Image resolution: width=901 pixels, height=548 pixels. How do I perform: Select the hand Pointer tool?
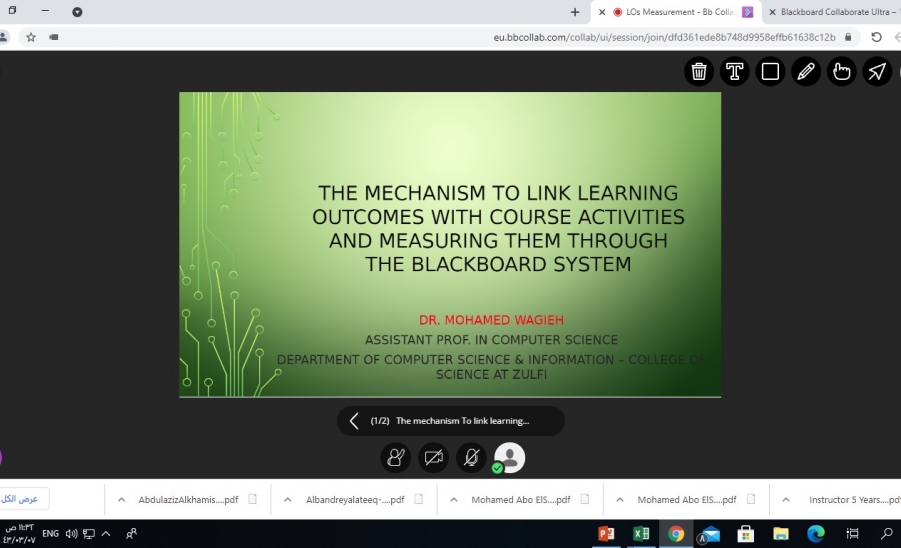[x=841, y=71]
